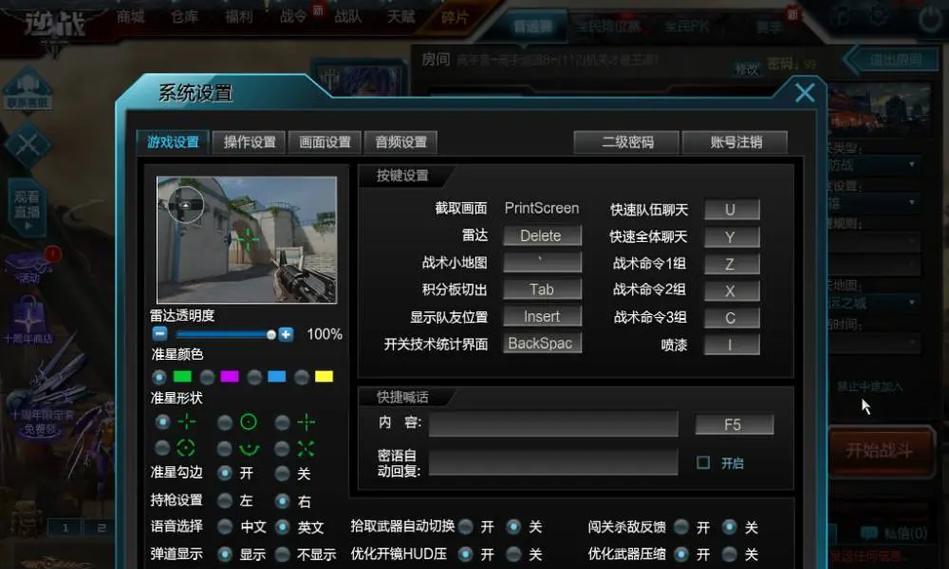
Task: Click the 雷达透明度 slider handle
Action: 271,334
